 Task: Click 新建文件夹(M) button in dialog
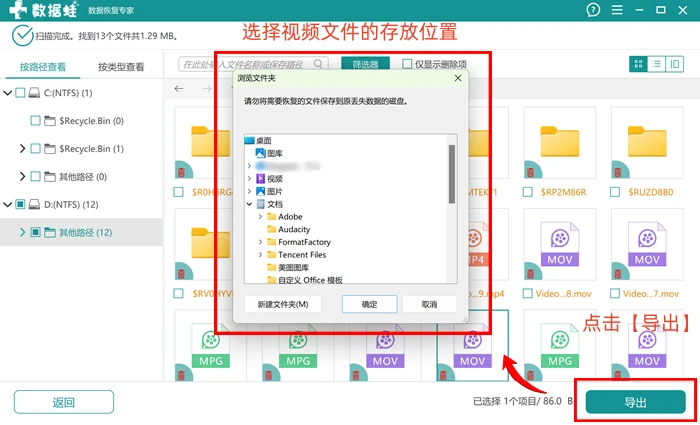coord(283,304)
